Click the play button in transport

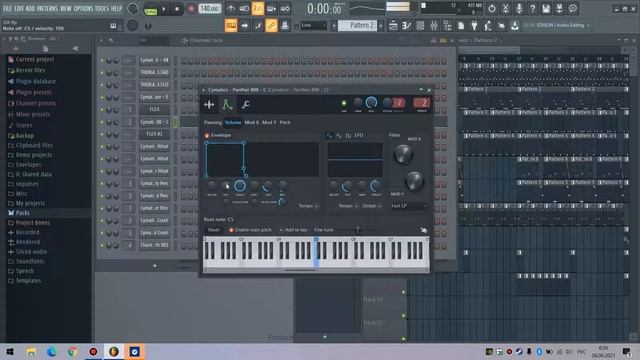point(164,9)
